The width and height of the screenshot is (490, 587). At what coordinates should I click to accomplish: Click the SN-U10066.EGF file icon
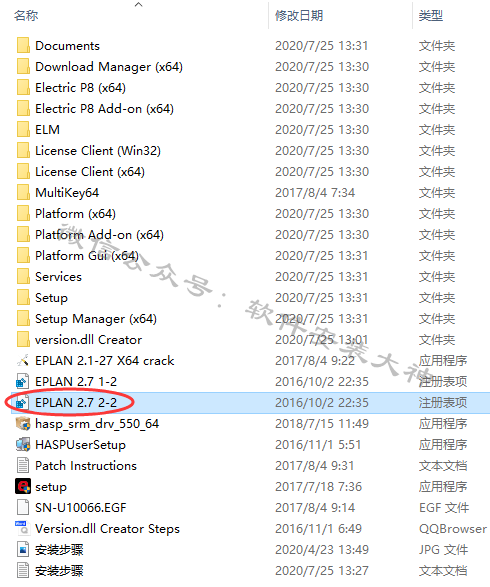[23, 507]
